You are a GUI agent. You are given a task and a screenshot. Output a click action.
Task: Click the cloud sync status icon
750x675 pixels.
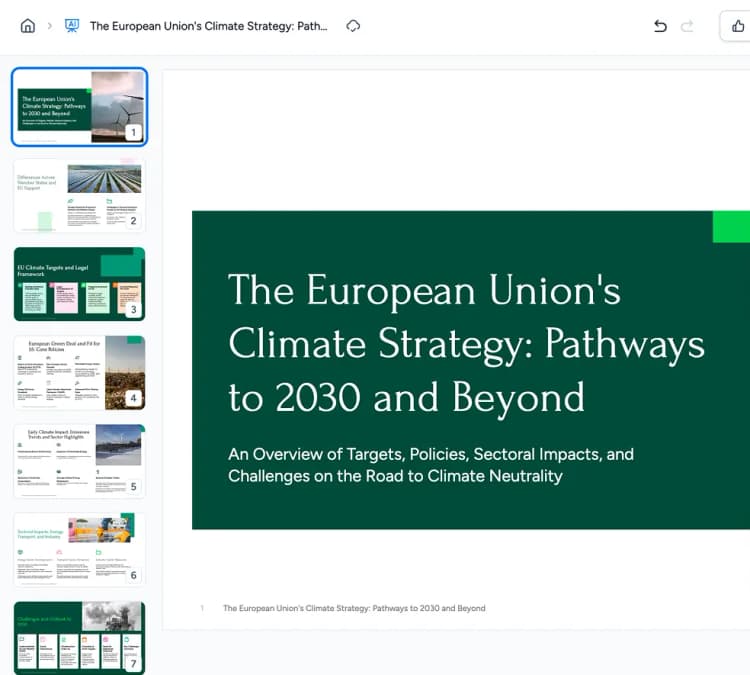353,26
